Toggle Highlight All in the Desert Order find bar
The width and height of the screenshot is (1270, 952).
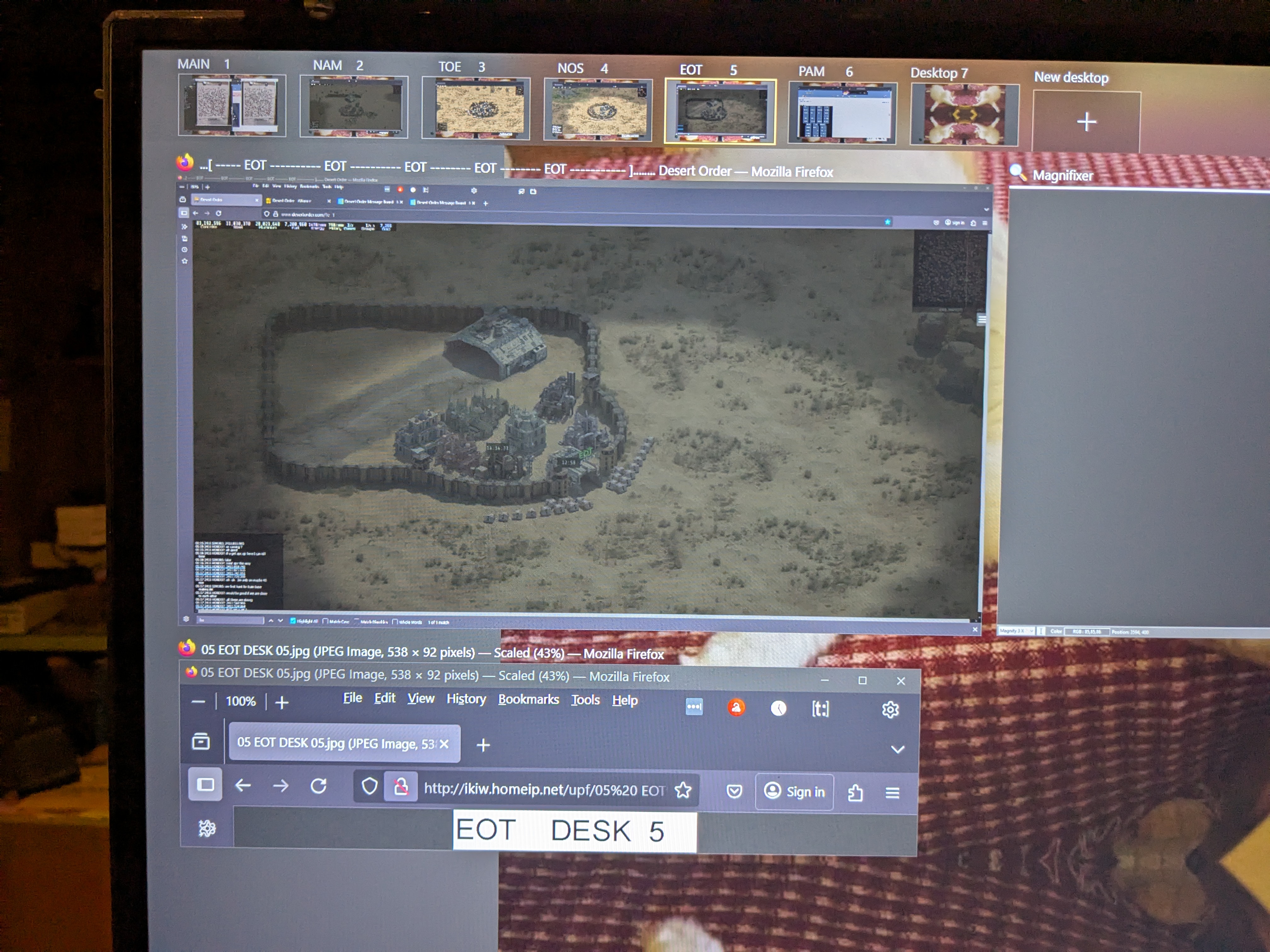[304, 621]
